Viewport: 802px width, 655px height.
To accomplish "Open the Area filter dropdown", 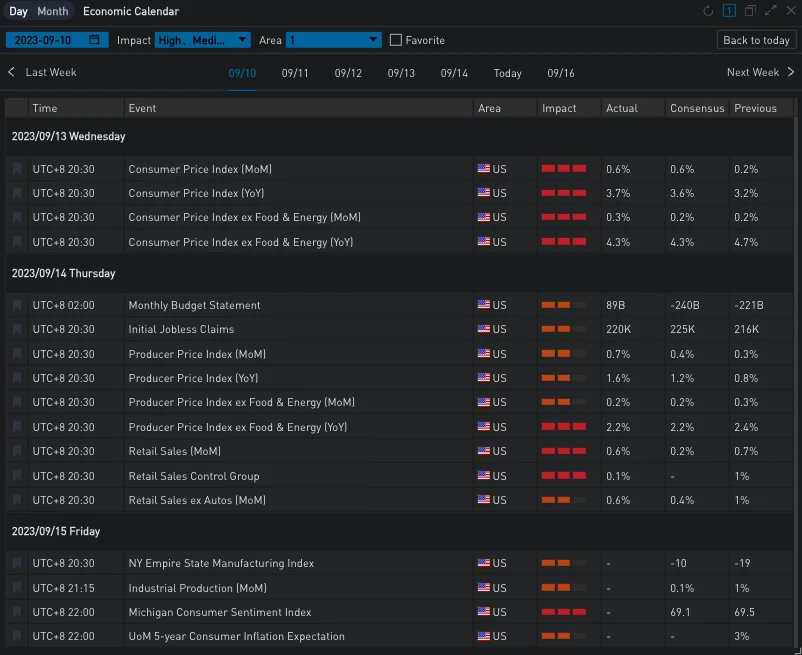I will tap(333, 40).
